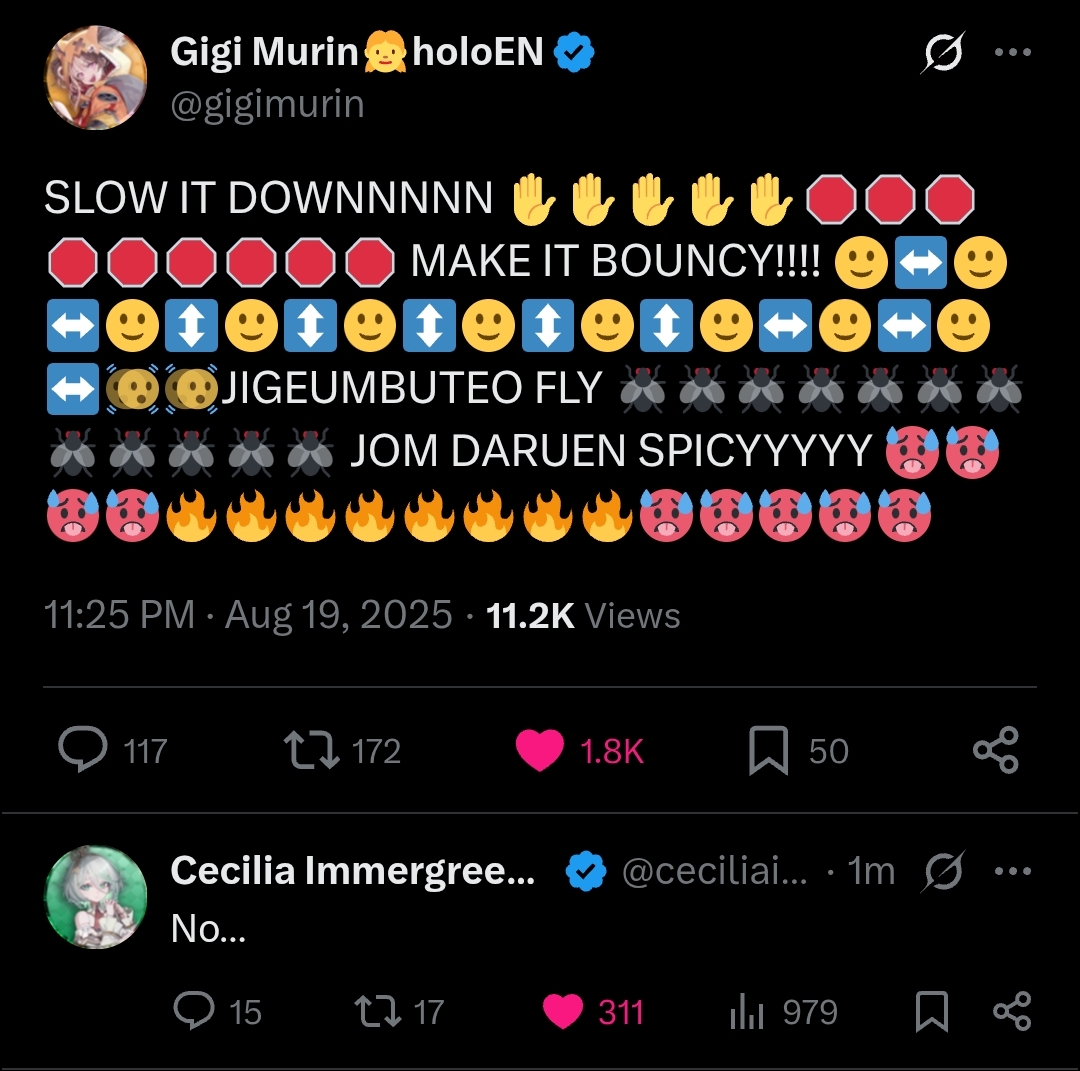Viewport: 1080px width, 1071px height.
Task: Click Grok icon on Cecilia's reply
Action: [x=944, y=872]
